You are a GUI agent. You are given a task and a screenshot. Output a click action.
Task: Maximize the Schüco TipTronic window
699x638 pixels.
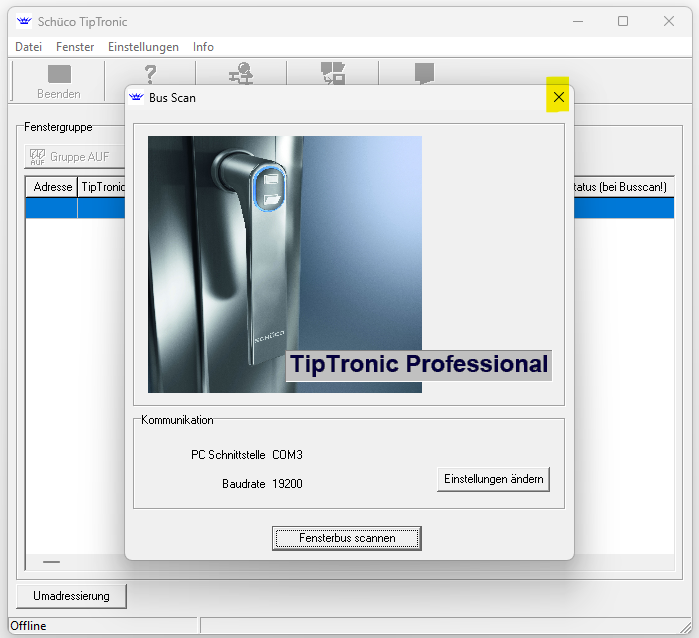623,21
